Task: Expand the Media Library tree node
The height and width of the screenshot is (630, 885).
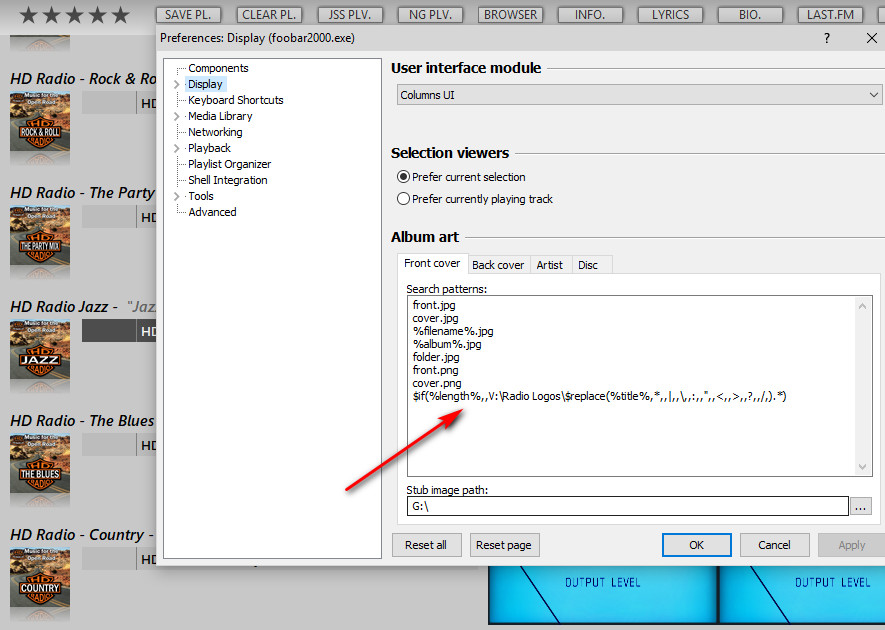Action: pyautogui.click(x=177, y=116)
